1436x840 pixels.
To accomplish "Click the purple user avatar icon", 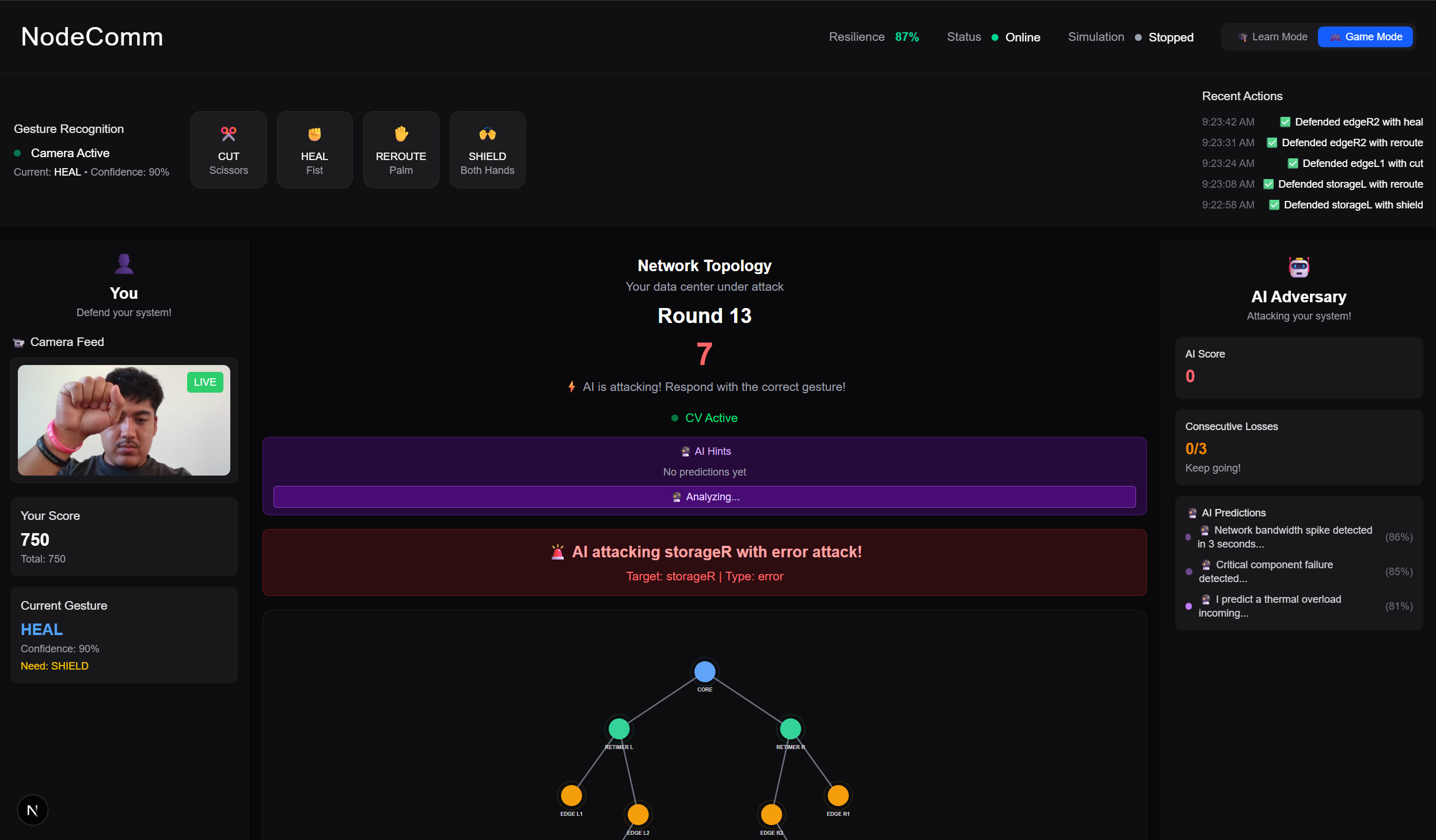I will (x=124, y=264).
